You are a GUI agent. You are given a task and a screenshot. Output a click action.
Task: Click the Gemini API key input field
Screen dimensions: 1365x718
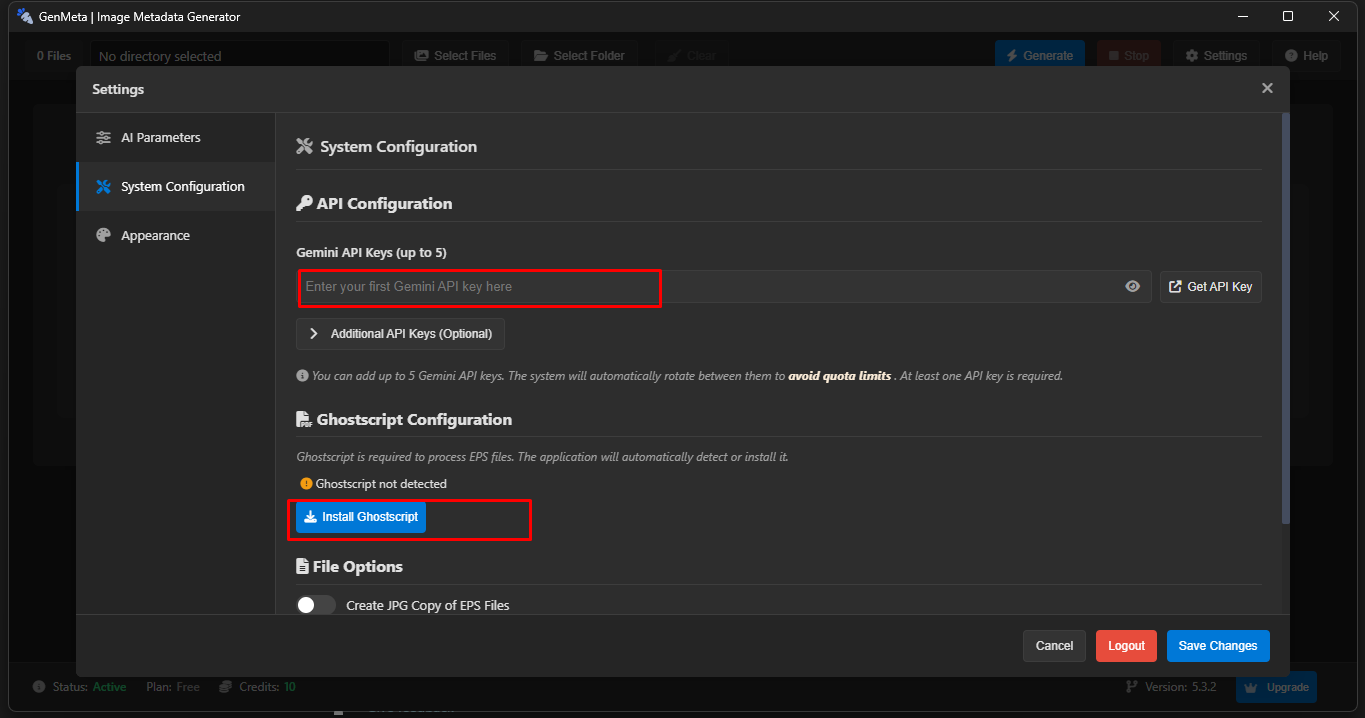tap(479, 288)
